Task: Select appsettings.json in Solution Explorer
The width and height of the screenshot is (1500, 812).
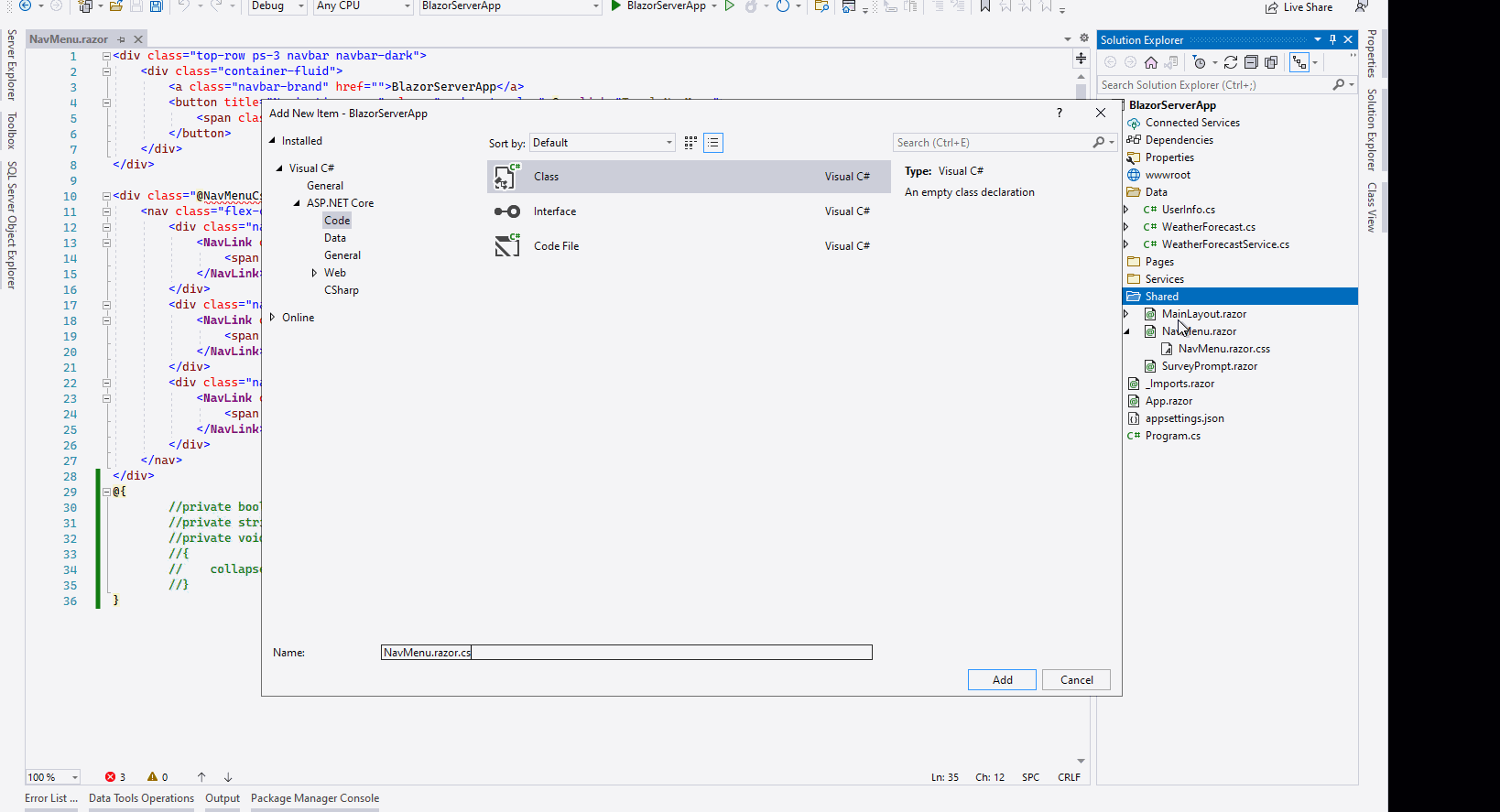Action: (1184, 418)
